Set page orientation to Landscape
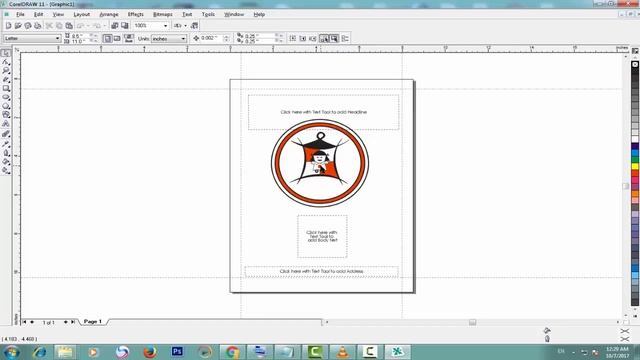 (x=117, y=38)
